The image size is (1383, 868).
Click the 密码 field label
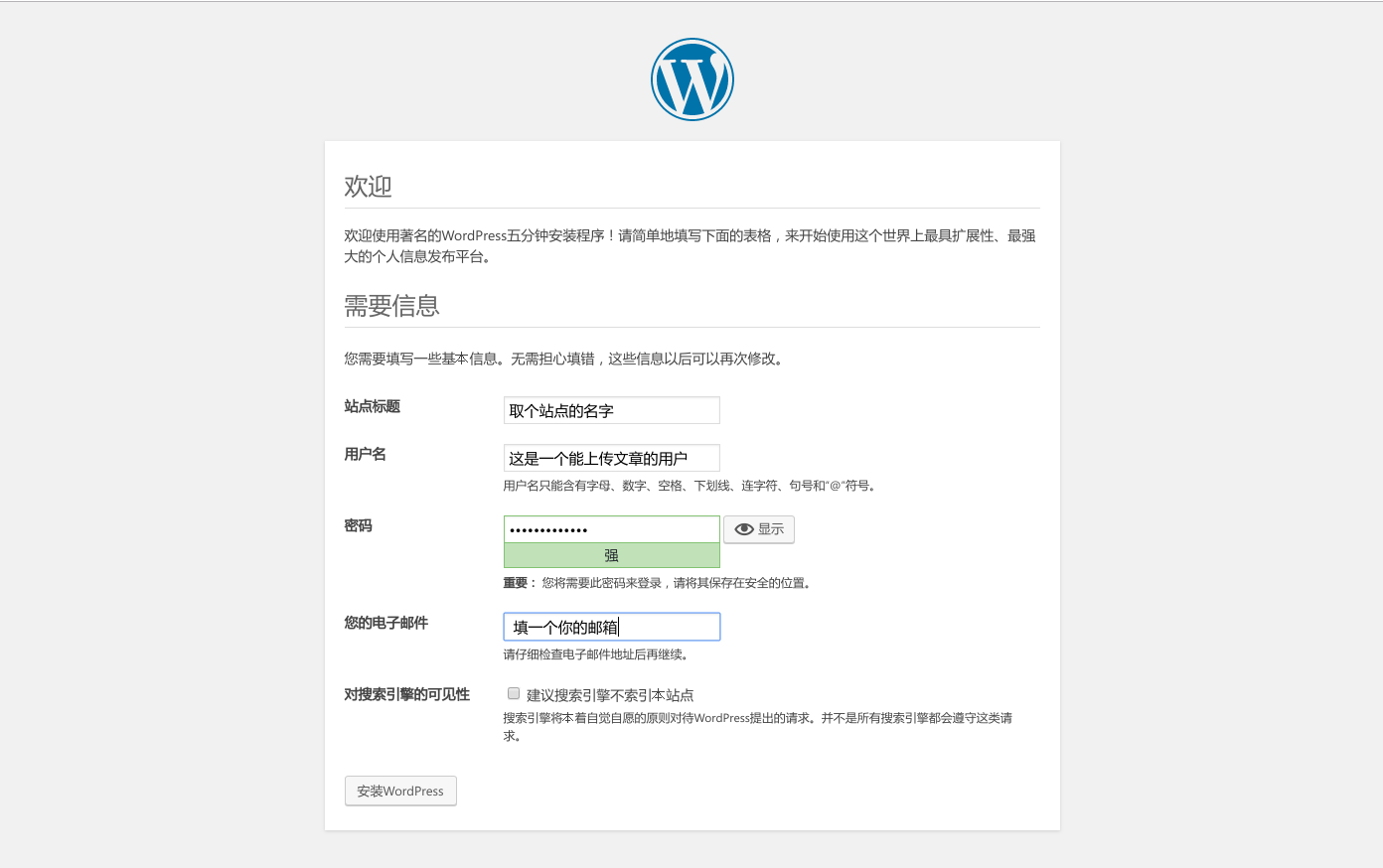coord(359,525)
